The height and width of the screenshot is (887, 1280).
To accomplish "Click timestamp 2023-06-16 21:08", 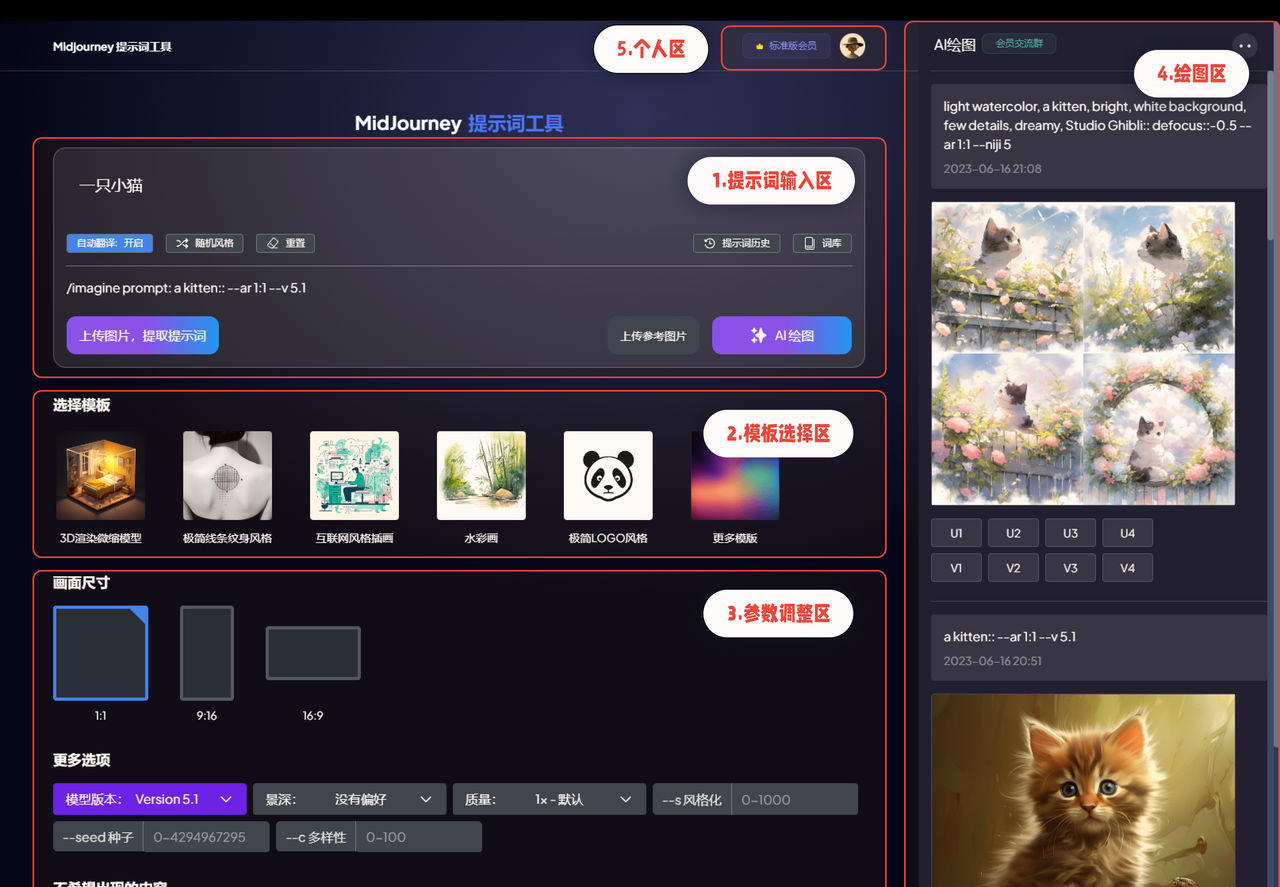I will [992, 169].
